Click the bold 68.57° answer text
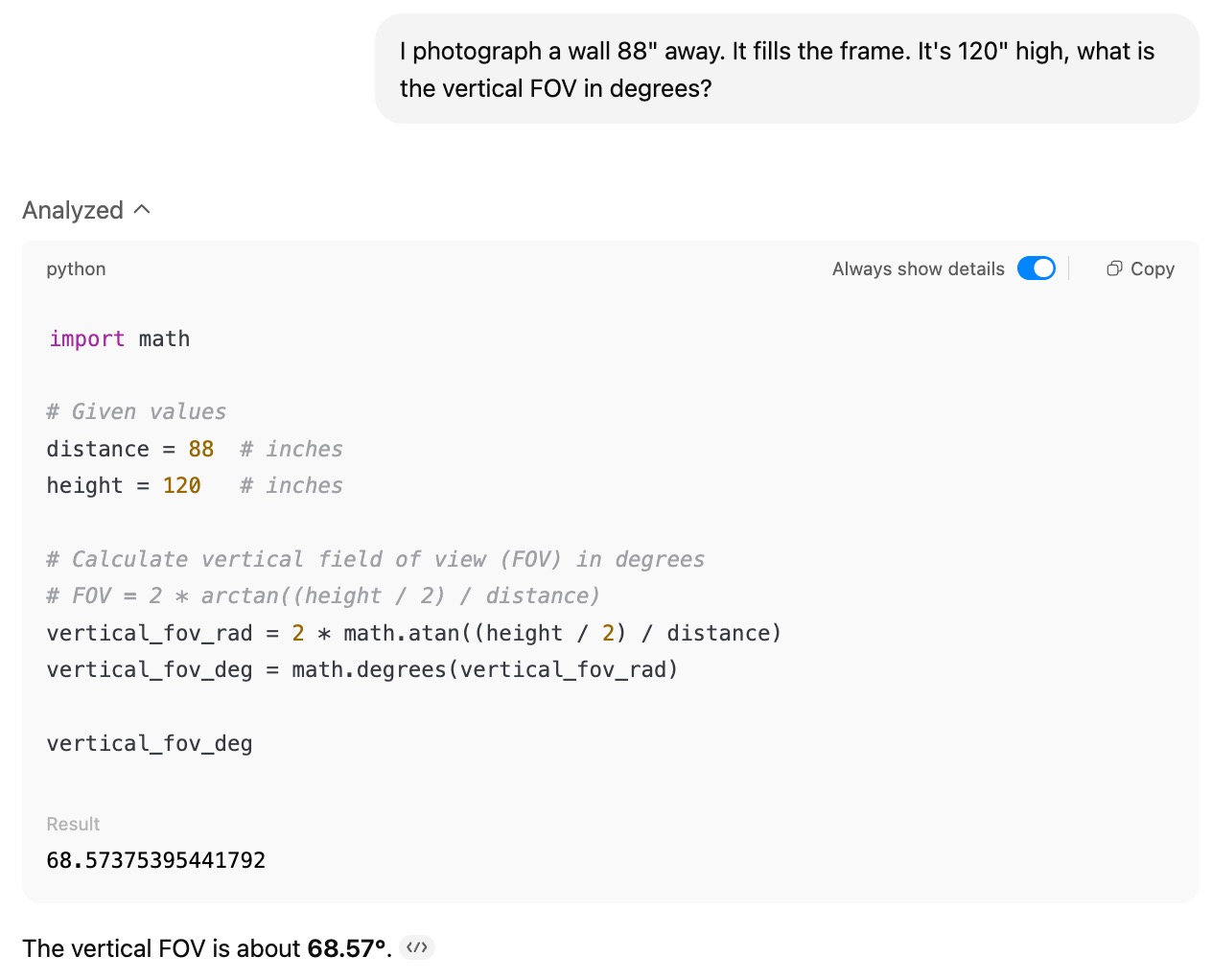The image size is (1212, 980). tap(347, 948)
